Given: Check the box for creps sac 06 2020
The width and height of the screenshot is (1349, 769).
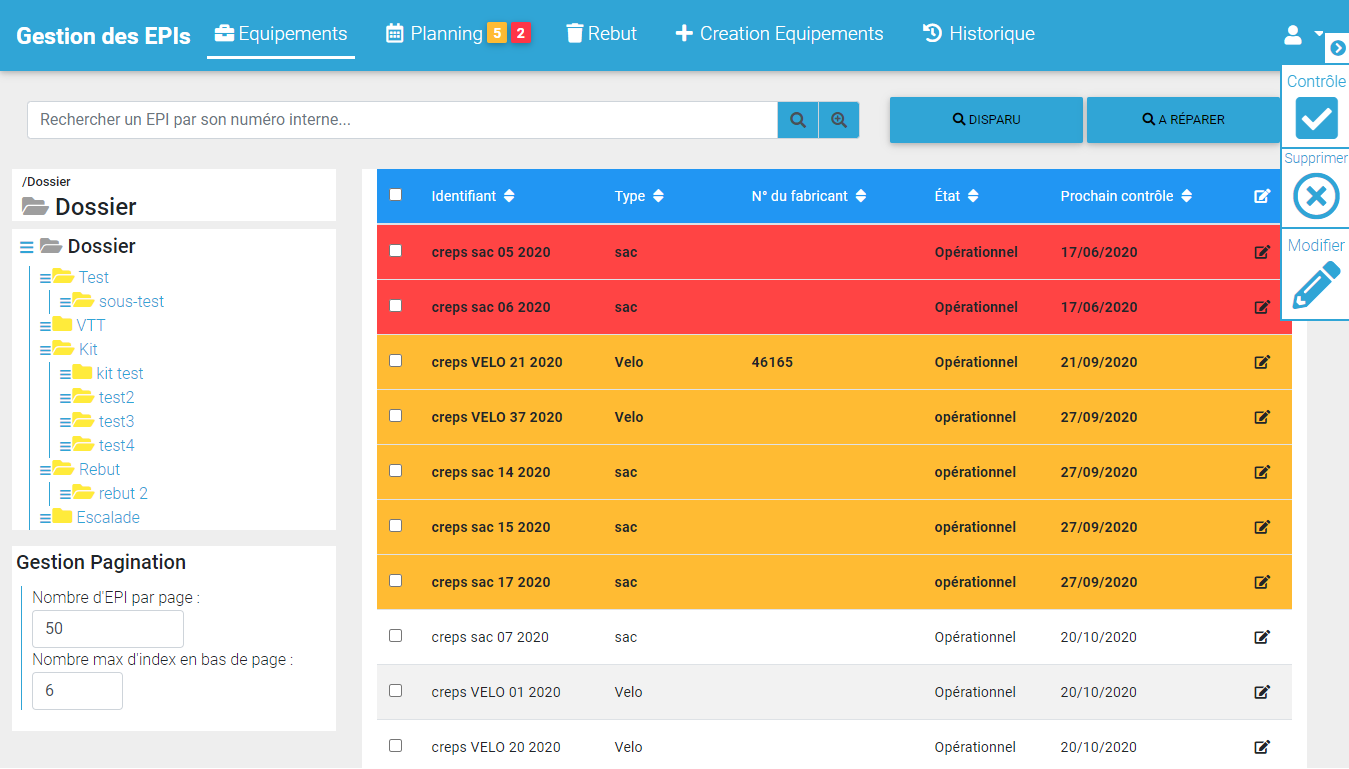Looking at the screenshot, I should coord(395,306).
